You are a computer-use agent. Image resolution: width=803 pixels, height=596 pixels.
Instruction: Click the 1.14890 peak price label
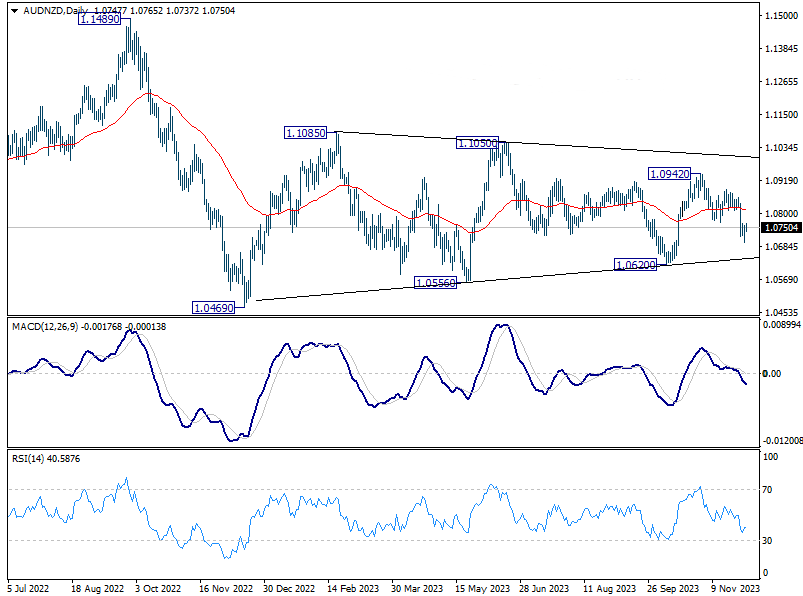104,19
